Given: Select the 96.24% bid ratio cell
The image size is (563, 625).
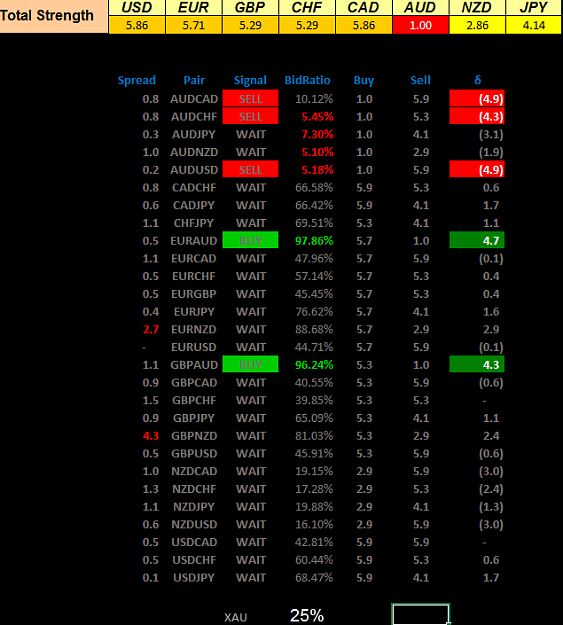Looking at the screenshot, I should [x=314, y=365].
